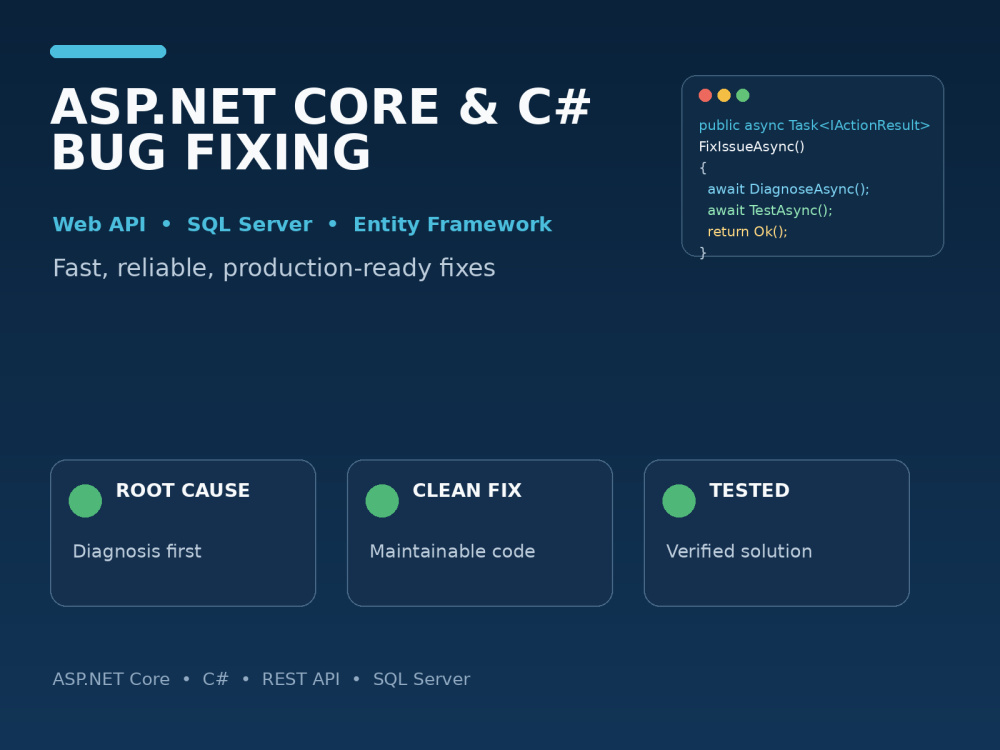Select the Web API label
Viewport: 1000px width, 750px height.
coord(99,224)
